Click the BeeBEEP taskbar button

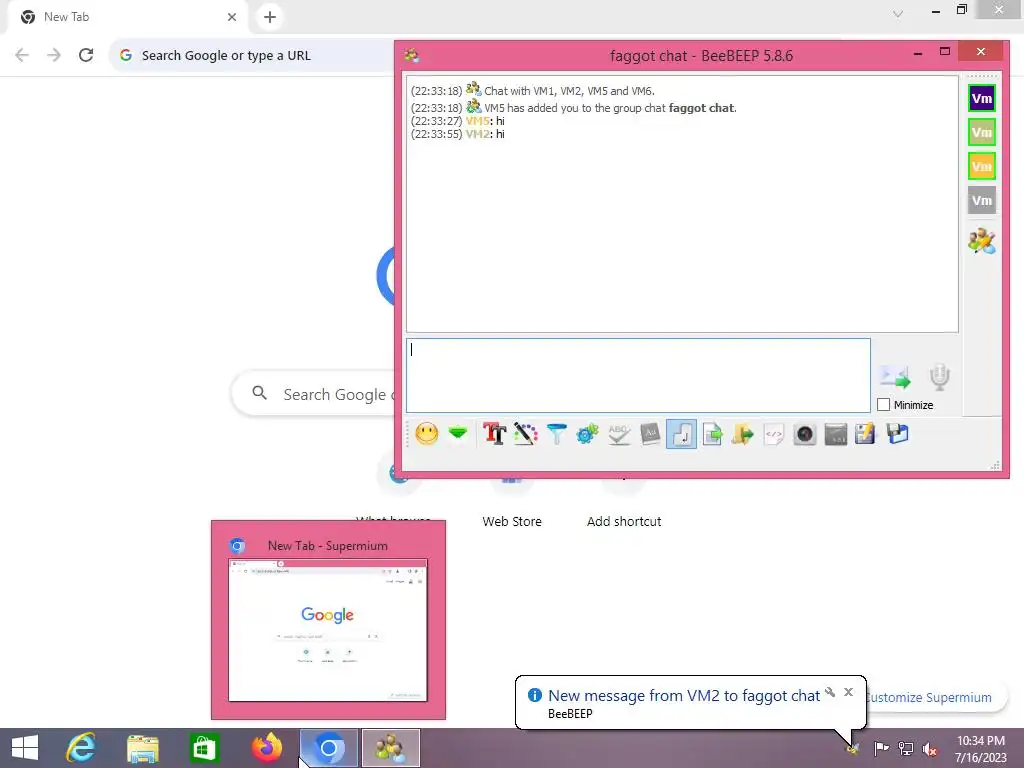pyautogui.click(x=391, y=748)
